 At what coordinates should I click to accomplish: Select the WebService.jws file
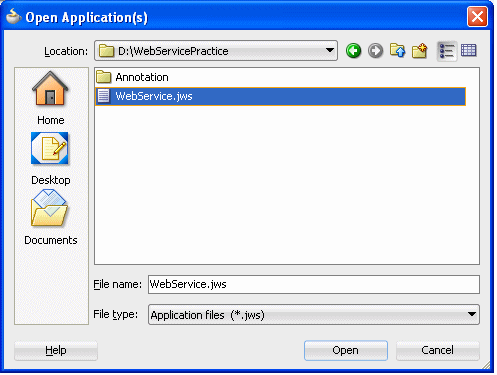click(x=280, y=96)
